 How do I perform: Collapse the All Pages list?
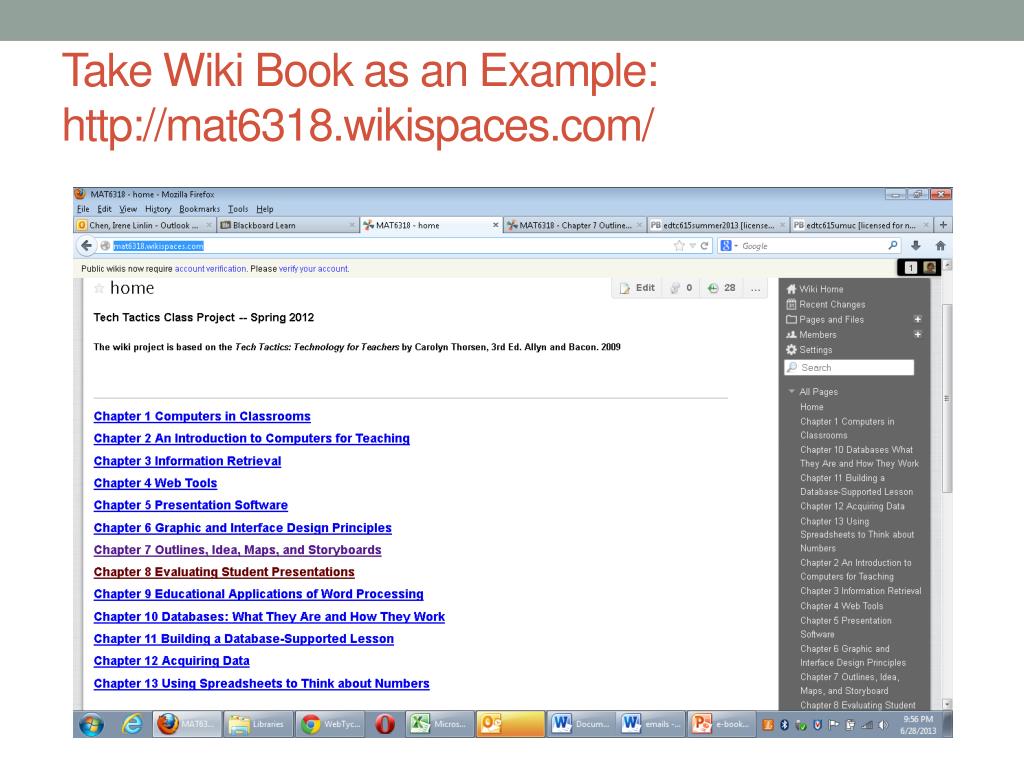pyautogui.click(x=792, y=392)
